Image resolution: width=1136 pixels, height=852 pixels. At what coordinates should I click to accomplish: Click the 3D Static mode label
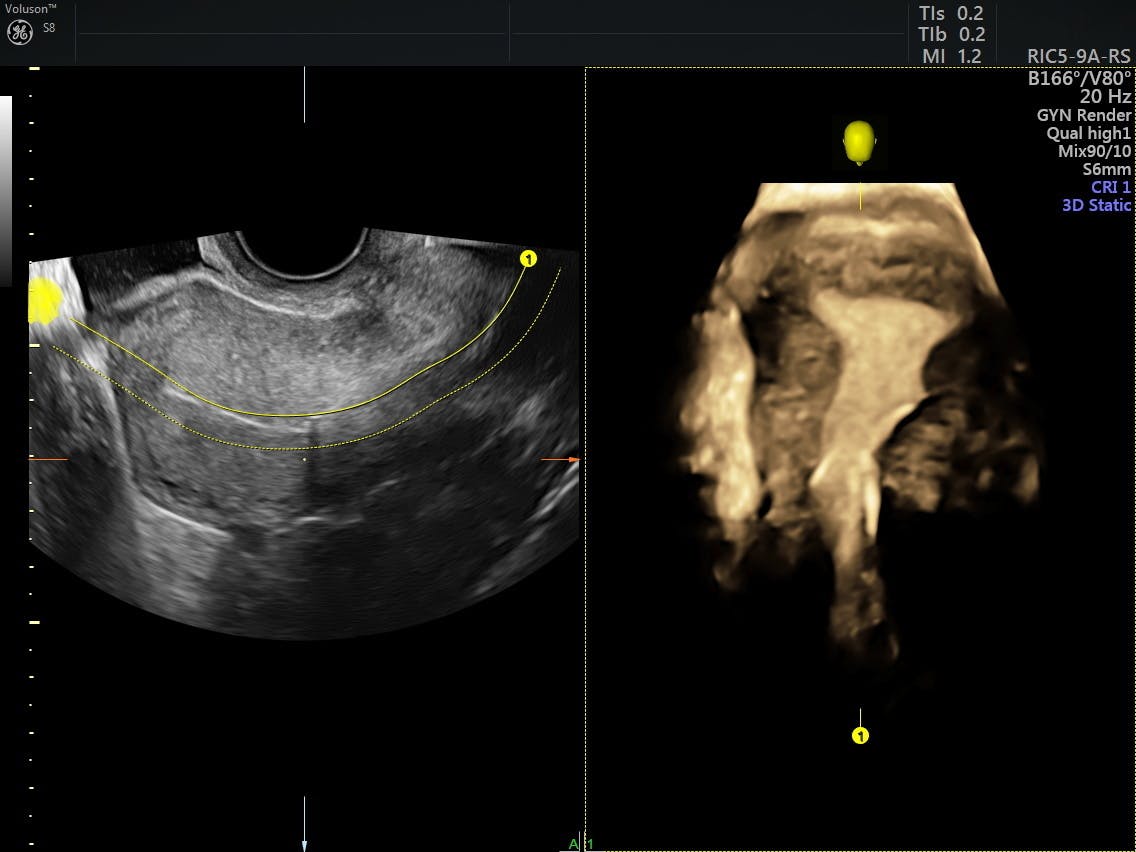1096,205
